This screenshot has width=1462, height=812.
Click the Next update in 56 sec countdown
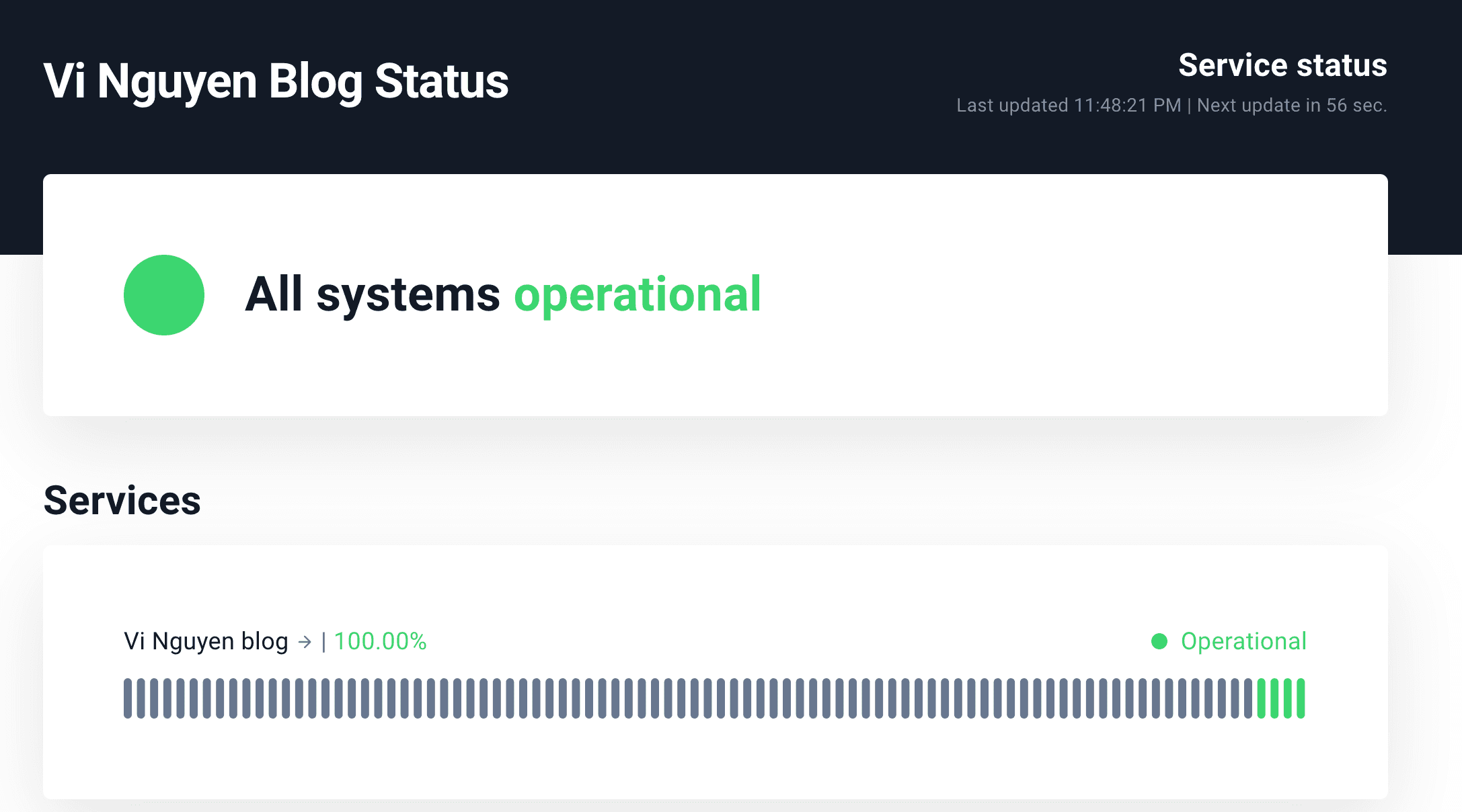[1291, 106]
